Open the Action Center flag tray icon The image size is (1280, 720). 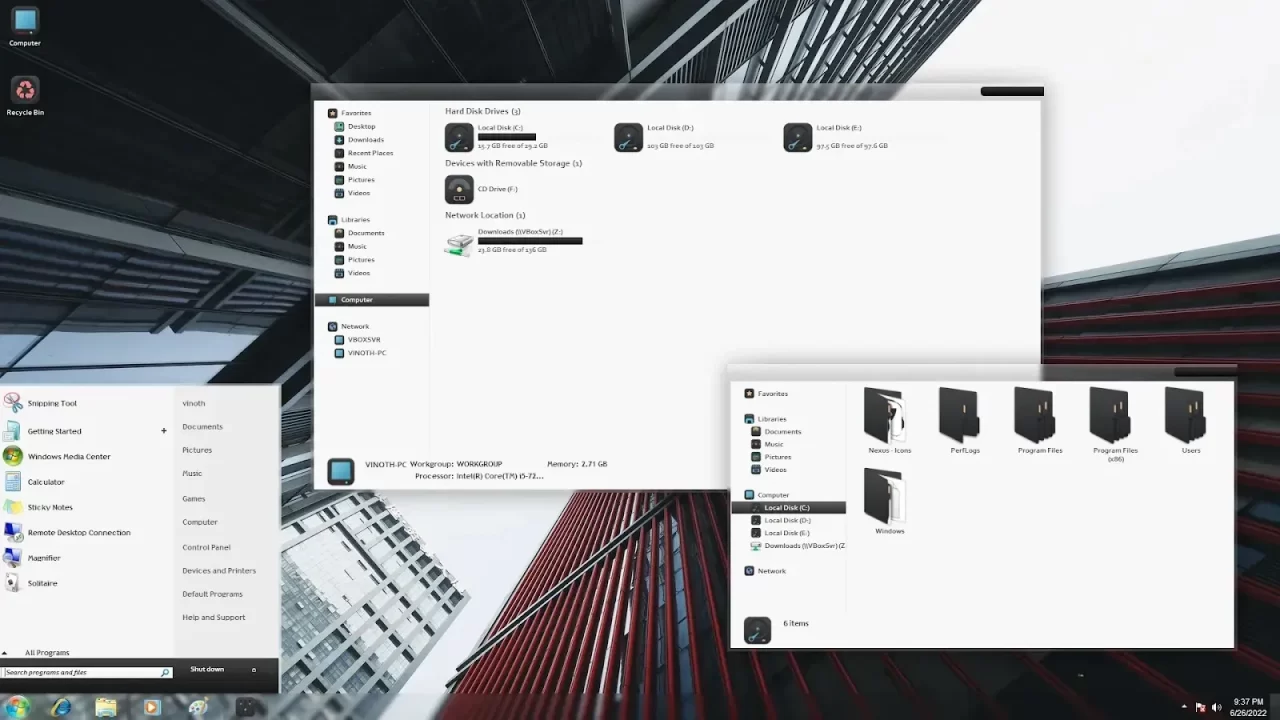point(1201,707)
